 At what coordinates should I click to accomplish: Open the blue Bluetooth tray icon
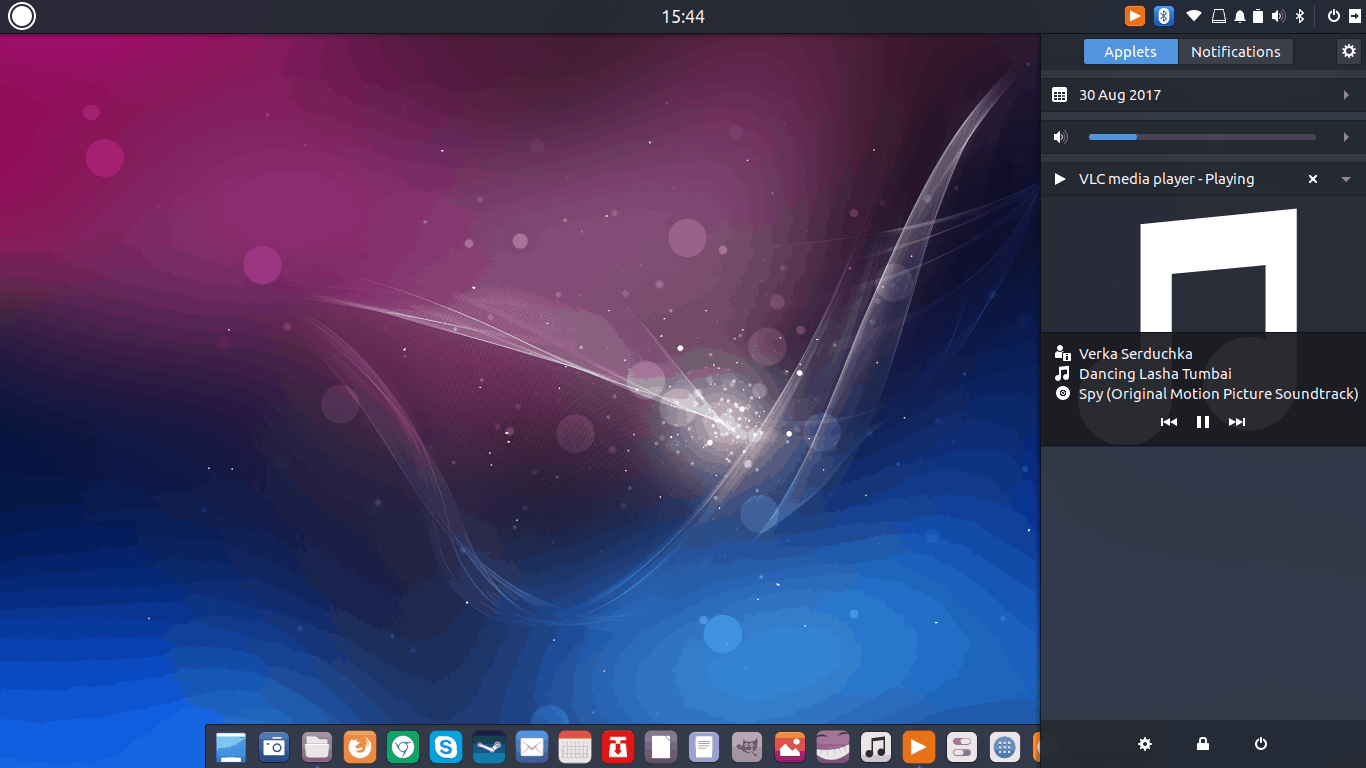click(1164, 16)
